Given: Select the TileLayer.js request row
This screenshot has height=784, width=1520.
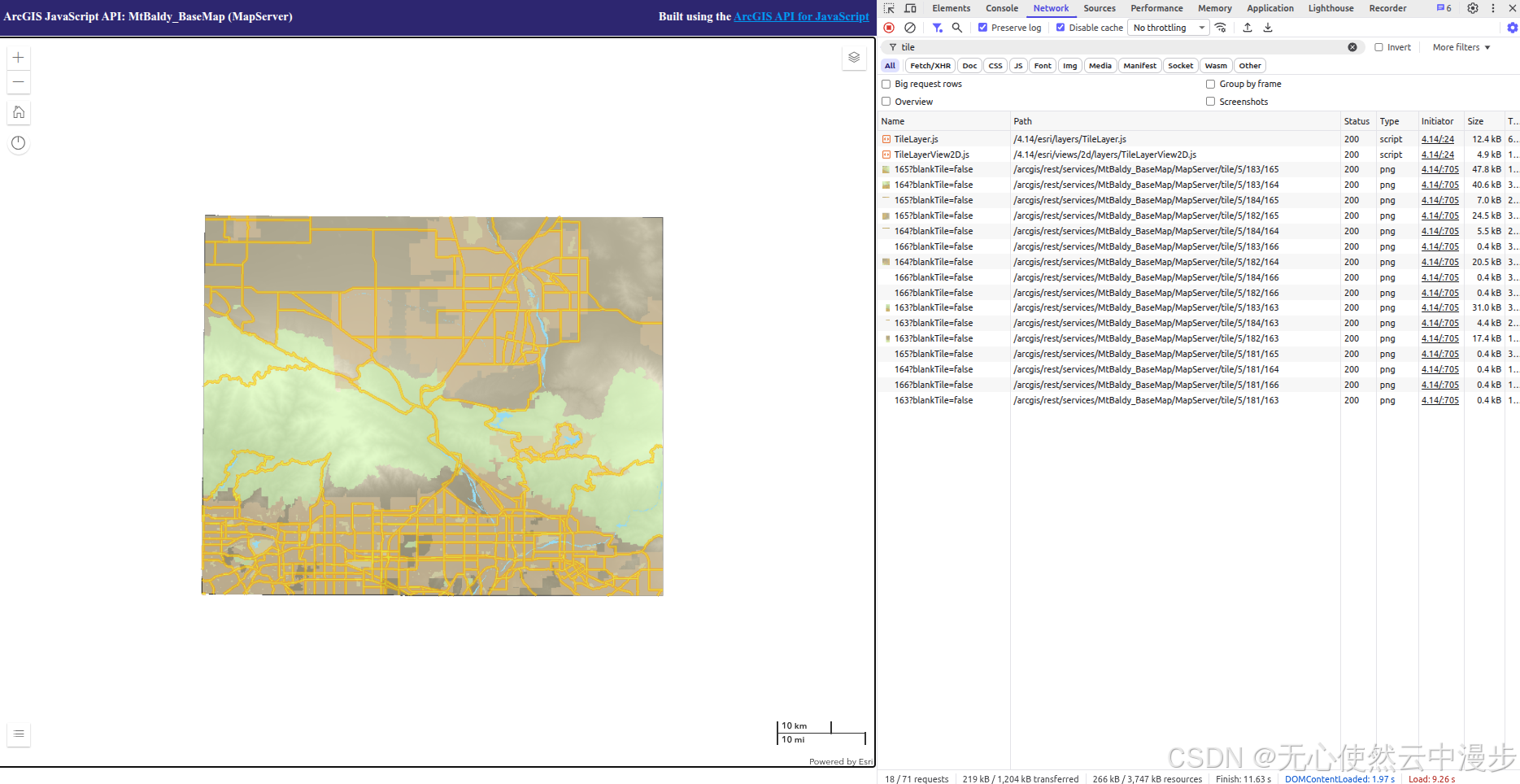Looking at the screenshot, I should [x=1199, y=139].
